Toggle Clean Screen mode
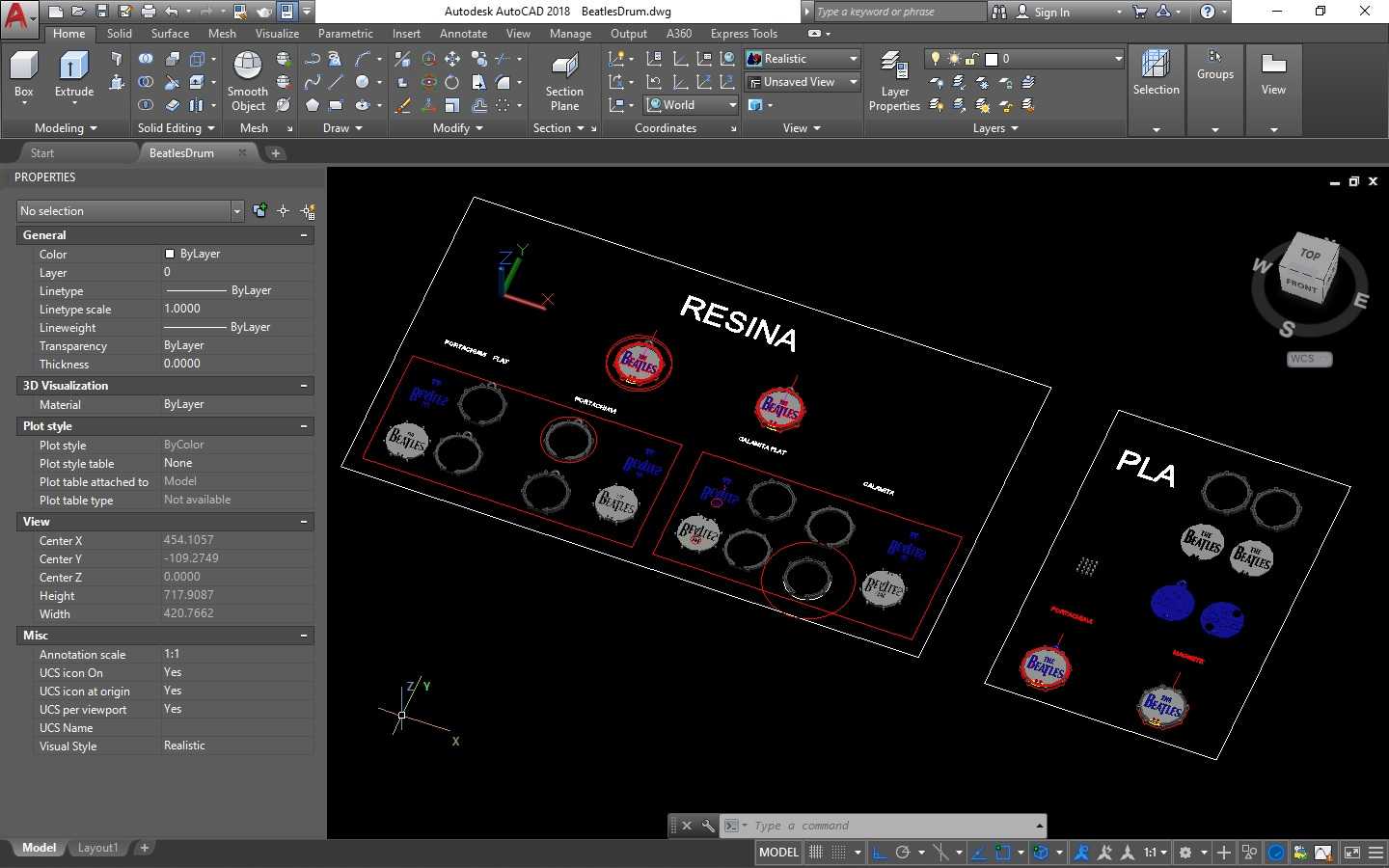 [x=1352, y=853]
